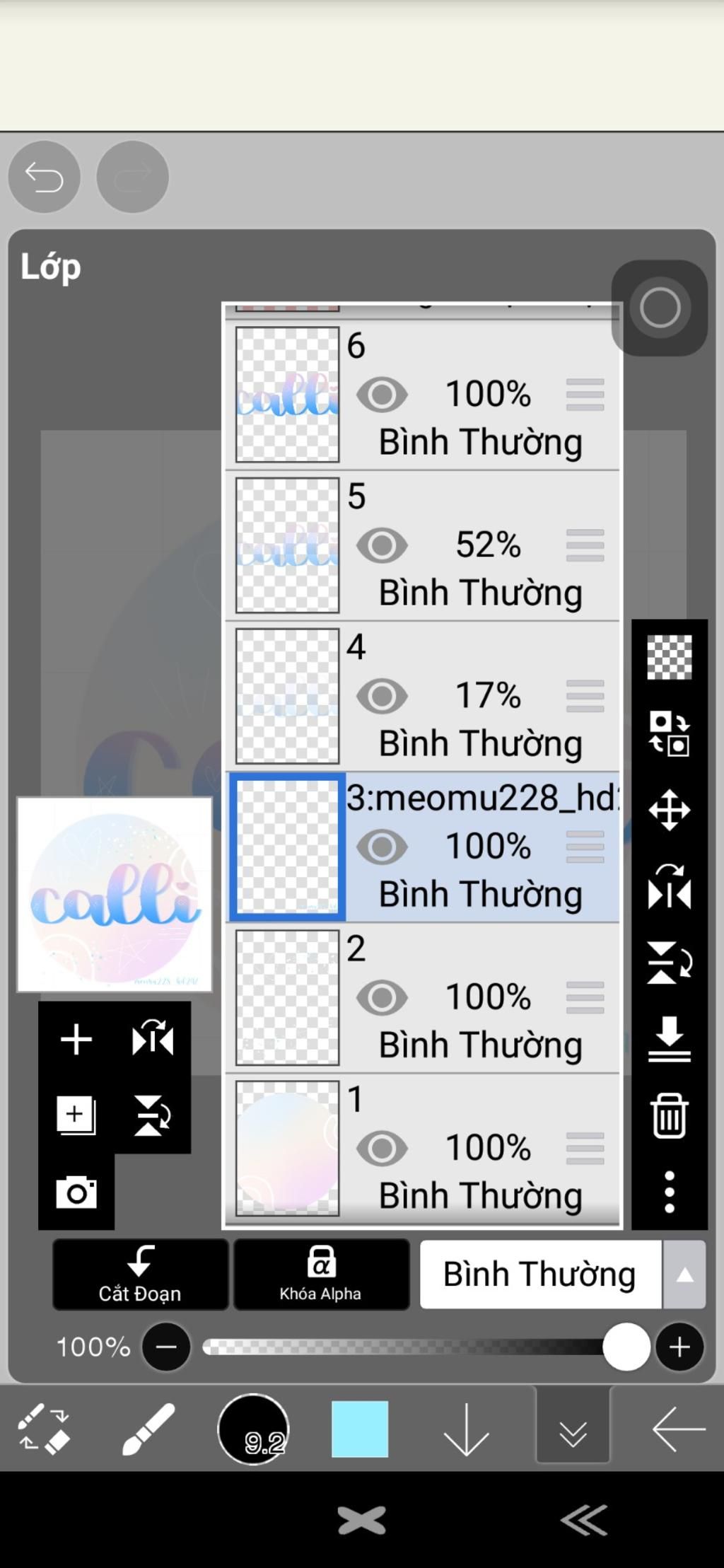724x1568 pixels.
Task: Collapse layer panel with double chevron down
Action: click(573, 1427)
